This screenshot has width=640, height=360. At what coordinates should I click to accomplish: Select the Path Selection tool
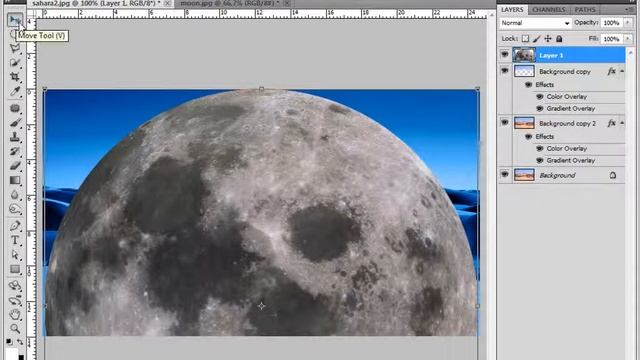[x=15, y=255]
